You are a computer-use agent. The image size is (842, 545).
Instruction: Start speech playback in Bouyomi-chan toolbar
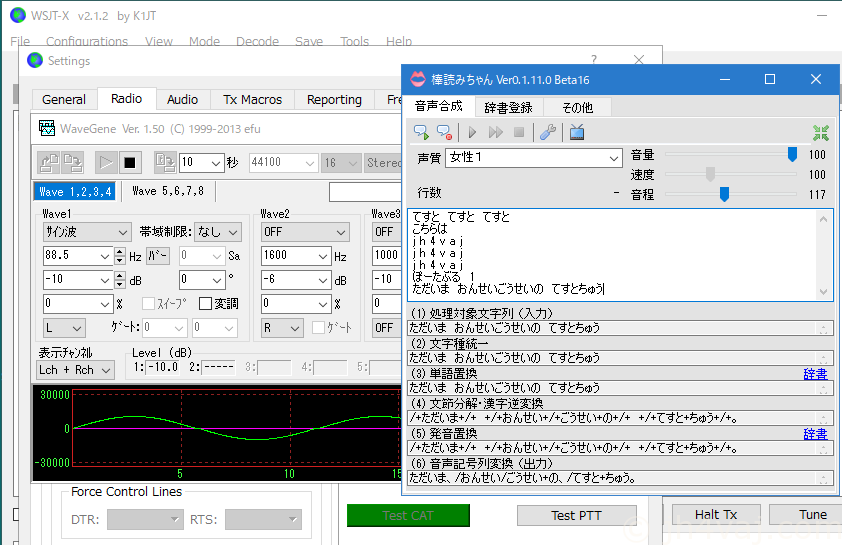coord(421,132)
